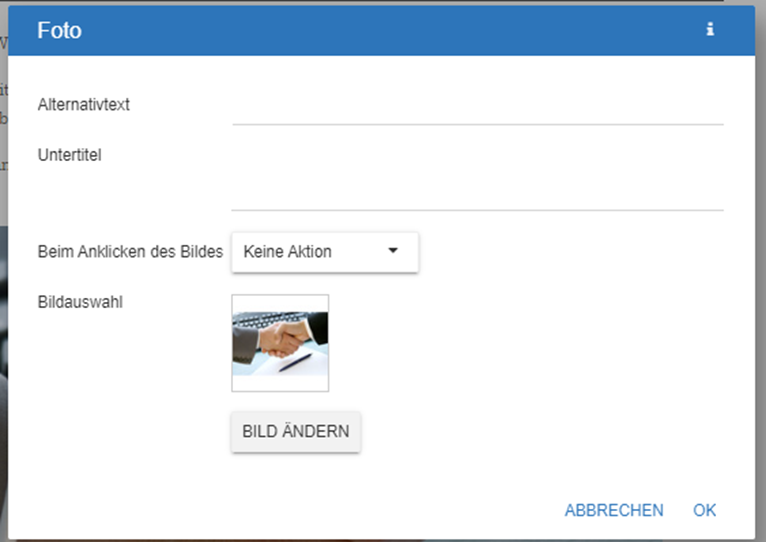Viewport: 766px width, 542px height.
Task: Click the info icon in Foto header
Action: click(710, 30)
